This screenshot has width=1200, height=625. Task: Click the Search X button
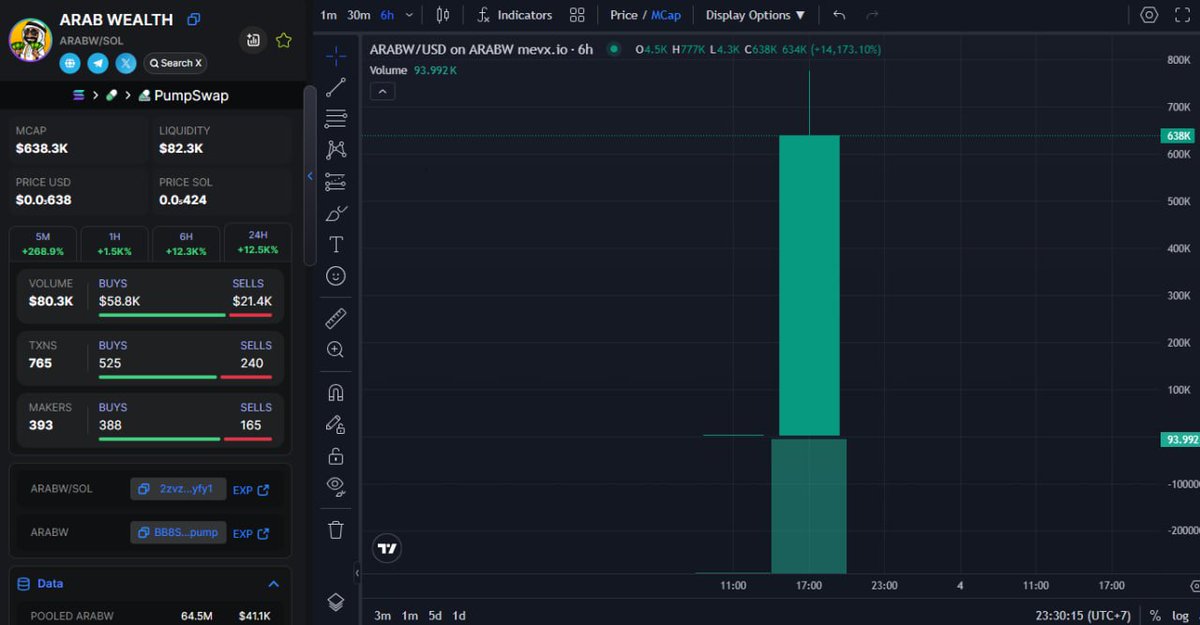pyautogui.click(x=175, y=63)
